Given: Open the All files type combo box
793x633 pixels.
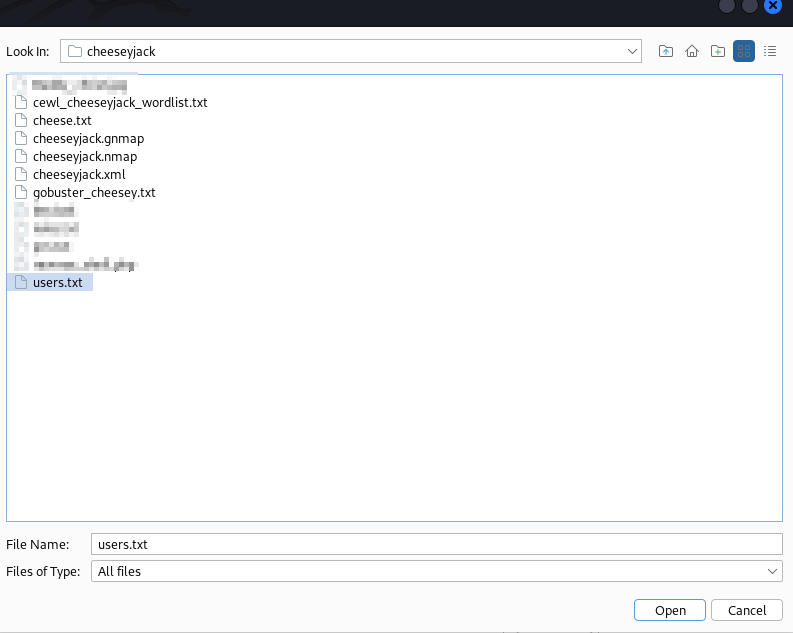Looking at the screenshot, I should tap(436, 571).
